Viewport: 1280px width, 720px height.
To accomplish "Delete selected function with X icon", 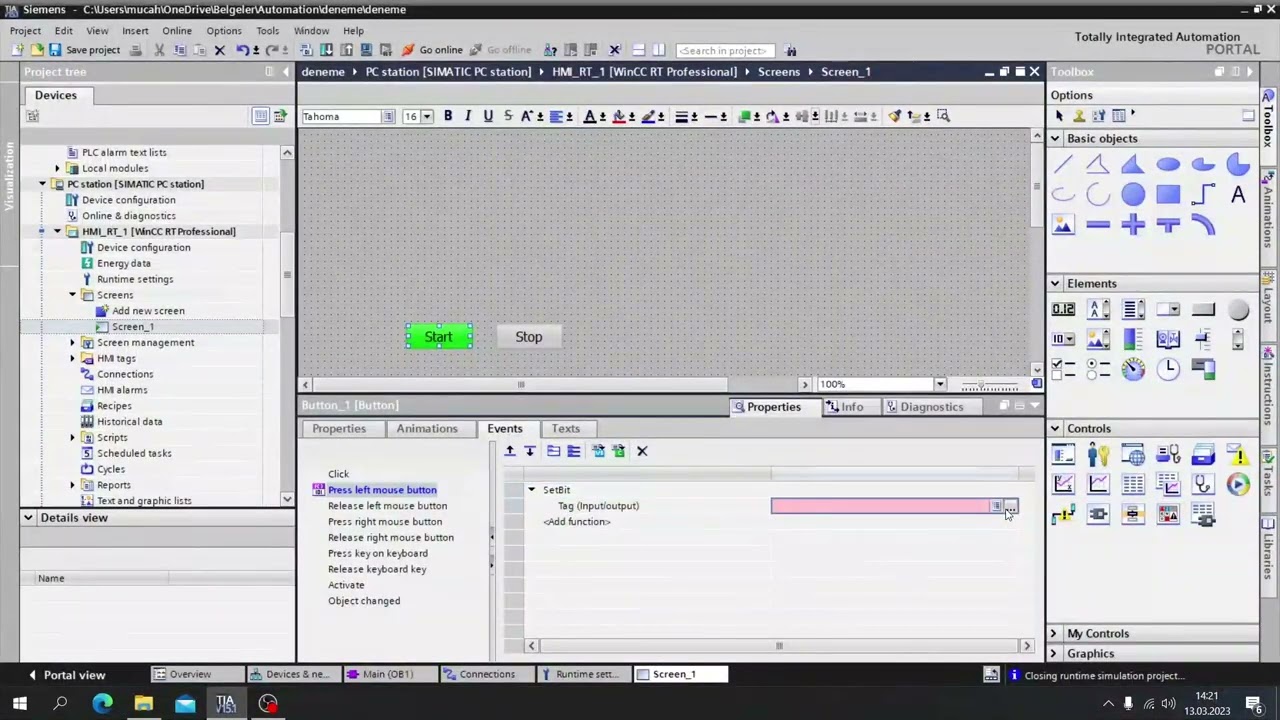I will coord(642,451).
